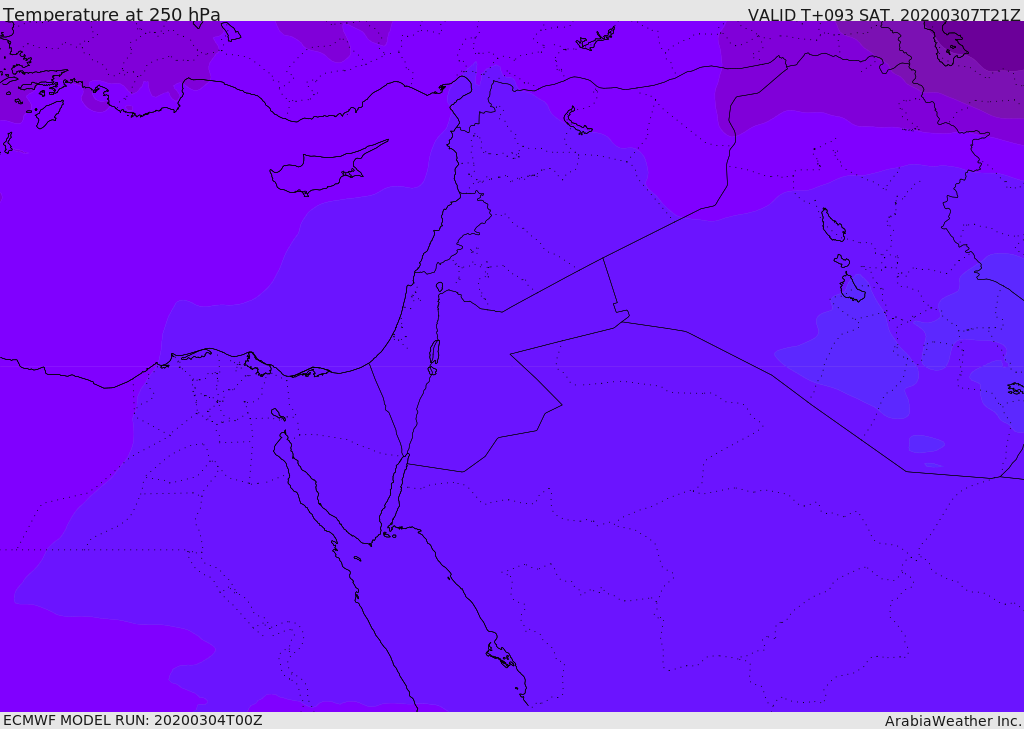Click the 'Temperature at 250 hPa' title

click(x=111, y=15)
